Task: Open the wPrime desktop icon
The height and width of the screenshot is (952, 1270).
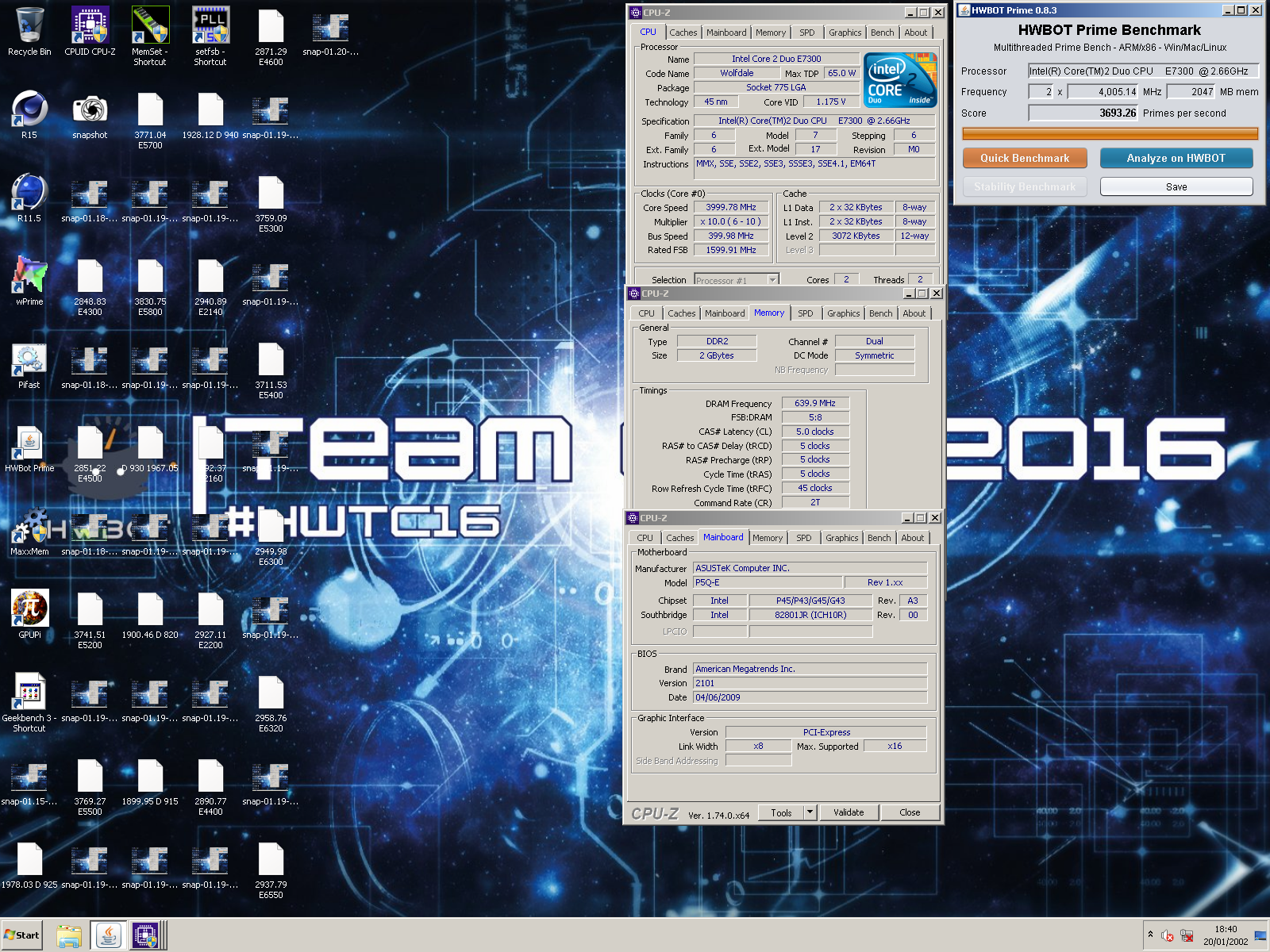Action: pos(29,282)
